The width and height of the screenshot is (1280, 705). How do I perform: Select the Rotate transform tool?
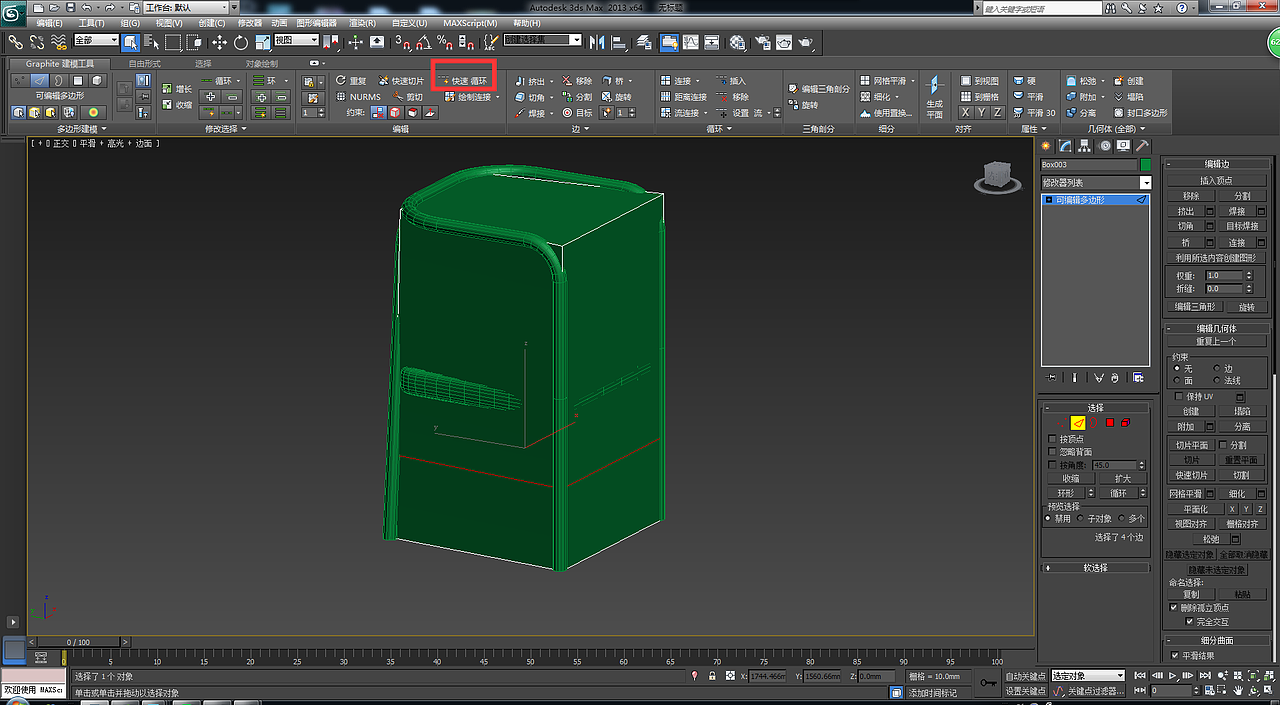point(241,42)
